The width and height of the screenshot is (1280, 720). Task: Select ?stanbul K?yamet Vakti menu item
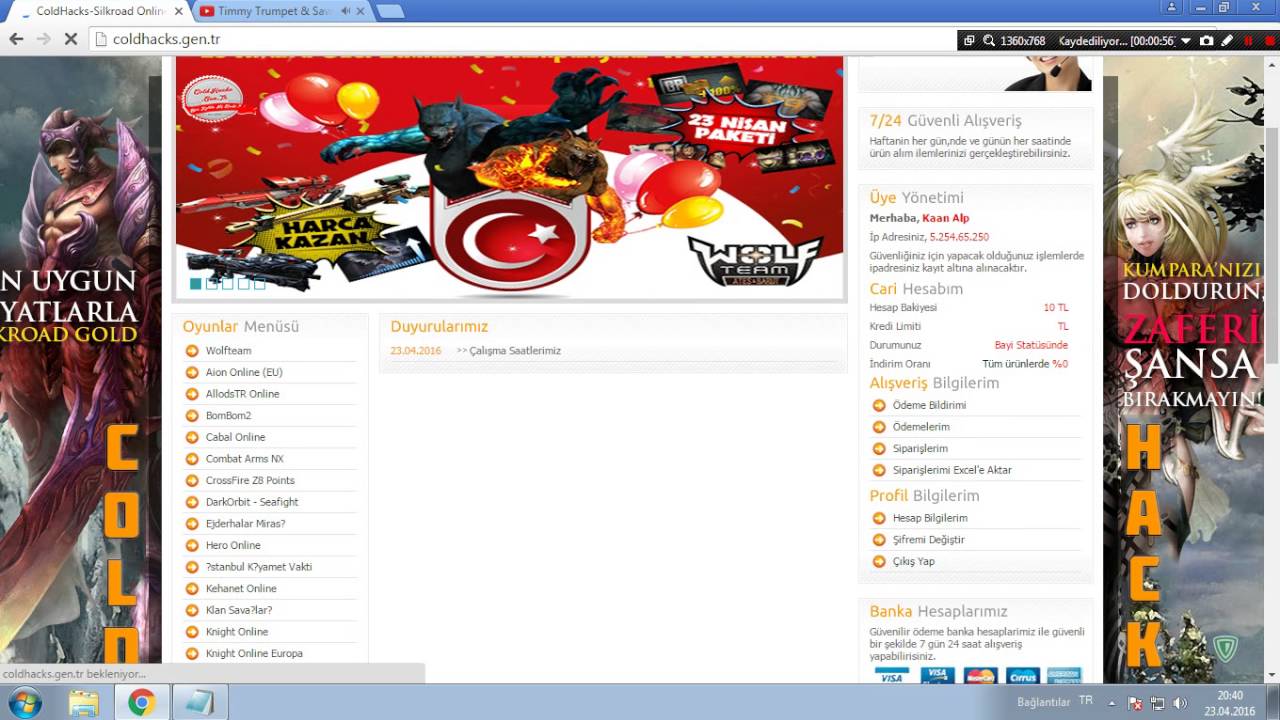(259, 567)
